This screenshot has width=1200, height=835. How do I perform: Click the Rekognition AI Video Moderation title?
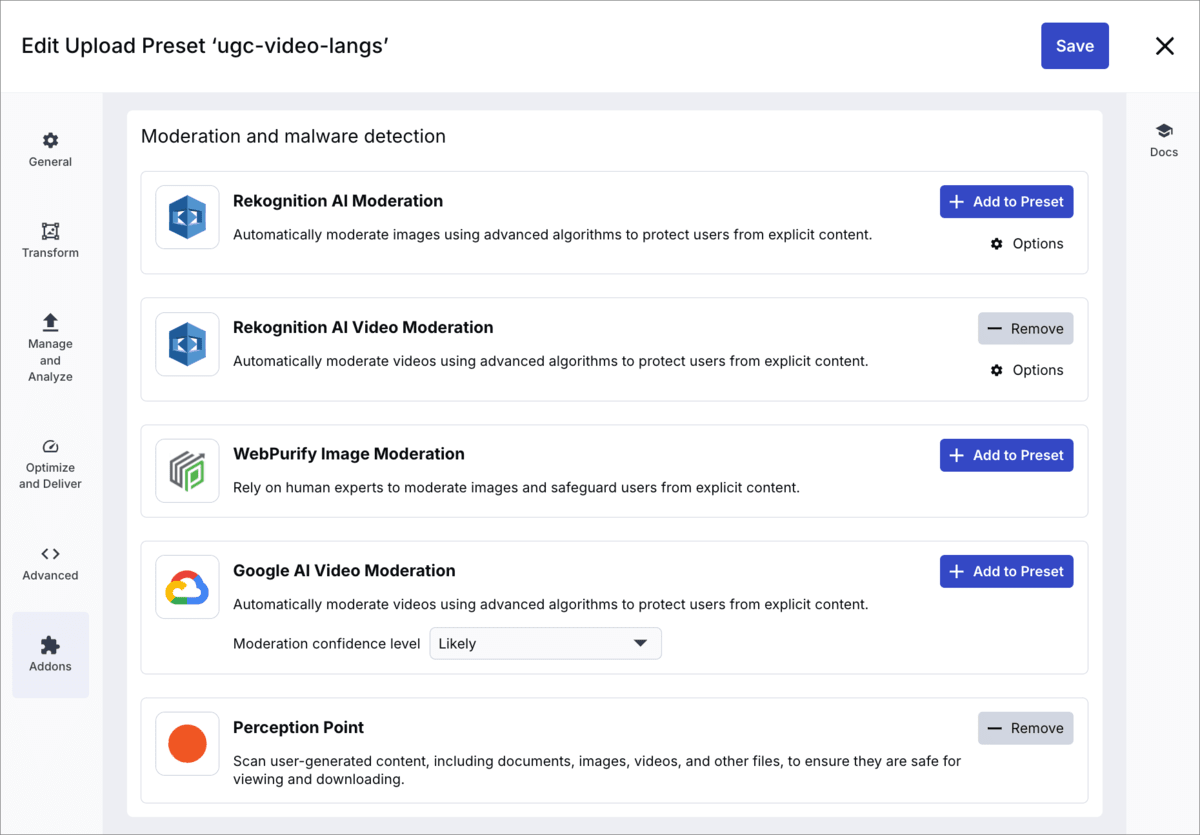coord(363,328)
